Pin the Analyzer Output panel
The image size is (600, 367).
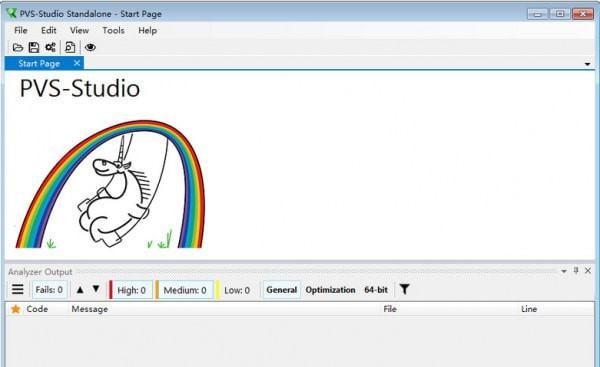pos(576,271)
